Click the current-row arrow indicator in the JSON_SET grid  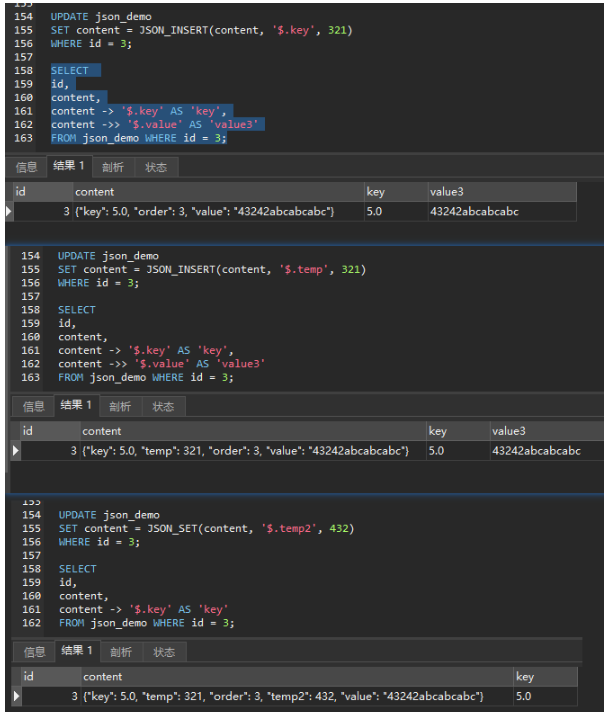click(x=17, y=696)
